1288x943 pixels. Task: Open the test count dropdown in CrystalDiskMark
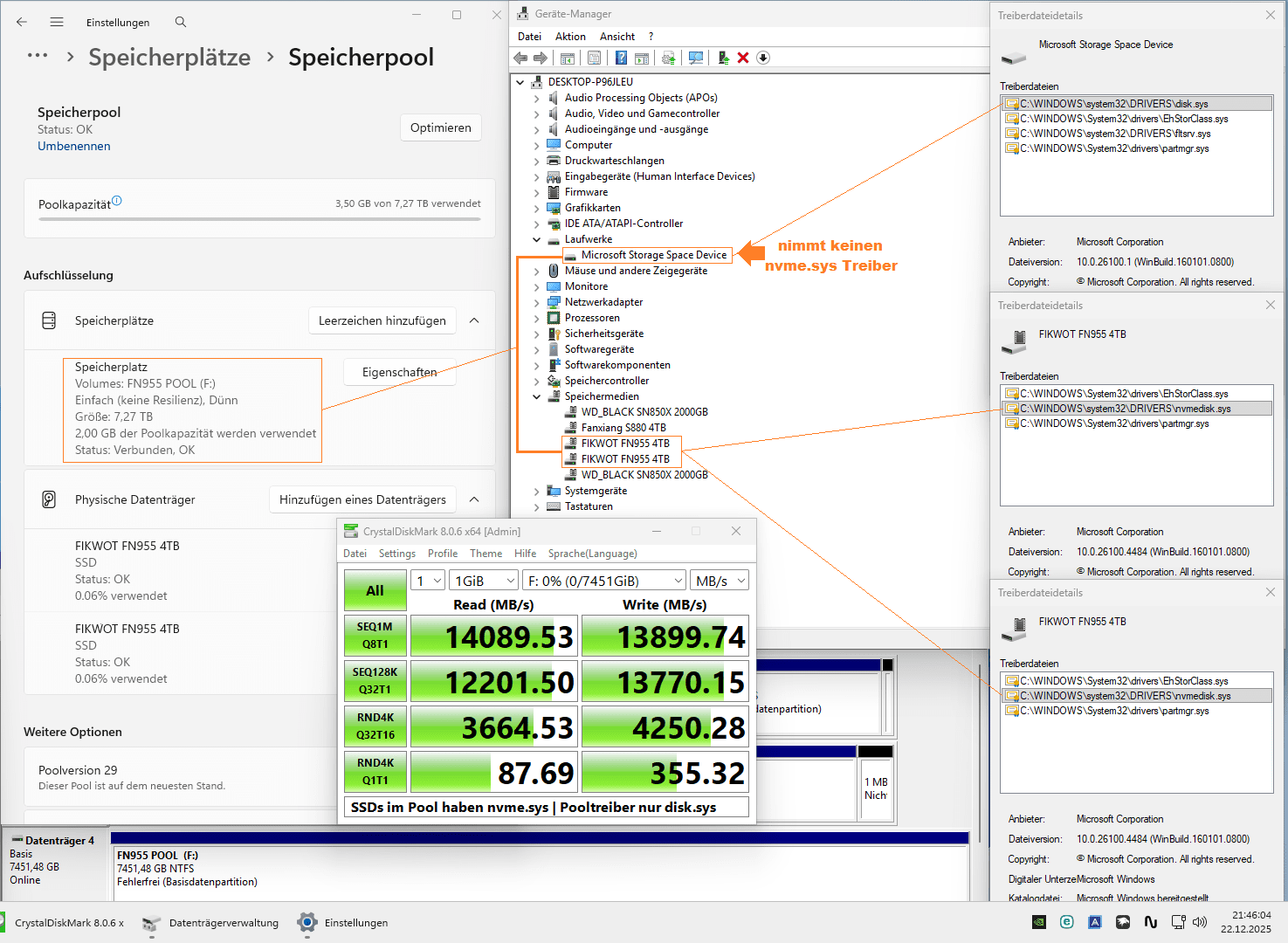coord(428,581)
